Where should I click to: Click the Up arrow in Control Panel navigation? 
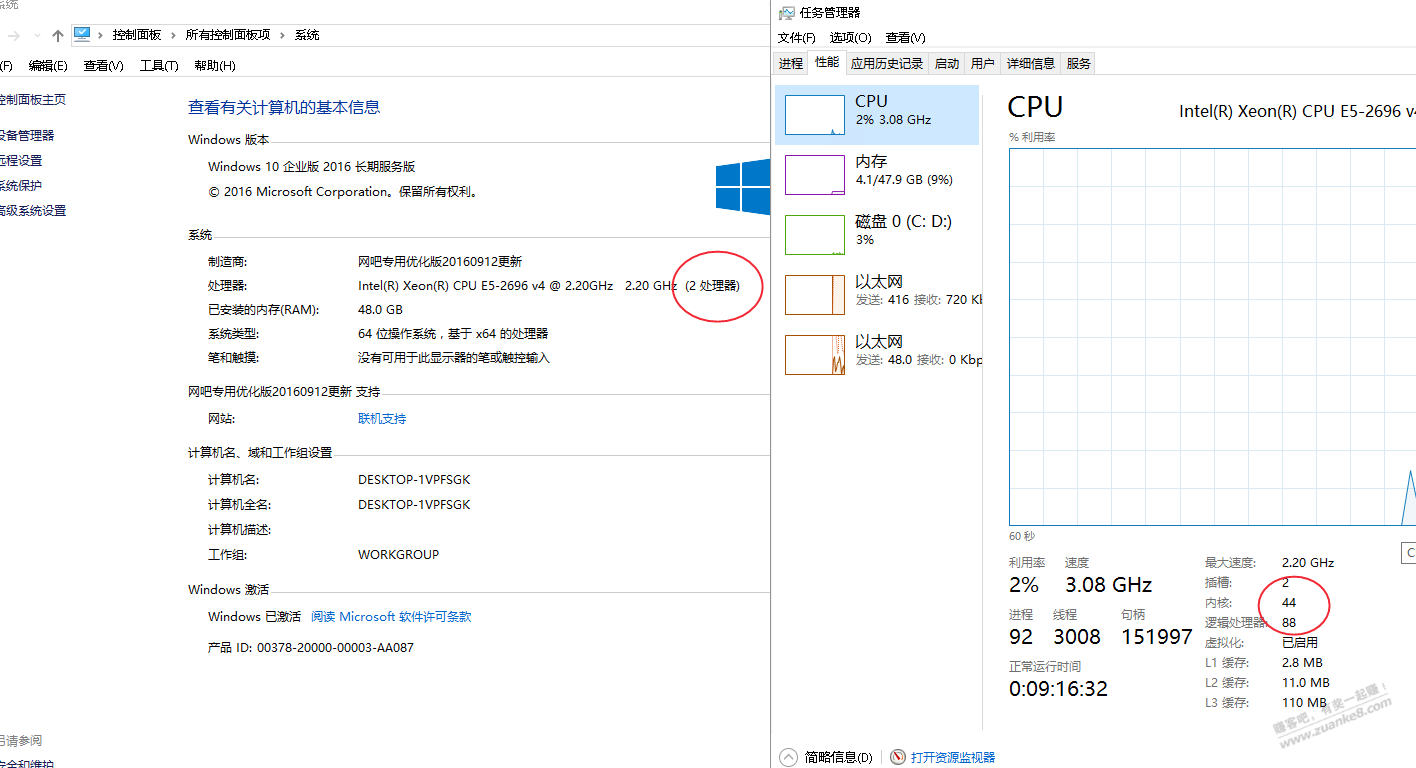(x=58, y=35)
